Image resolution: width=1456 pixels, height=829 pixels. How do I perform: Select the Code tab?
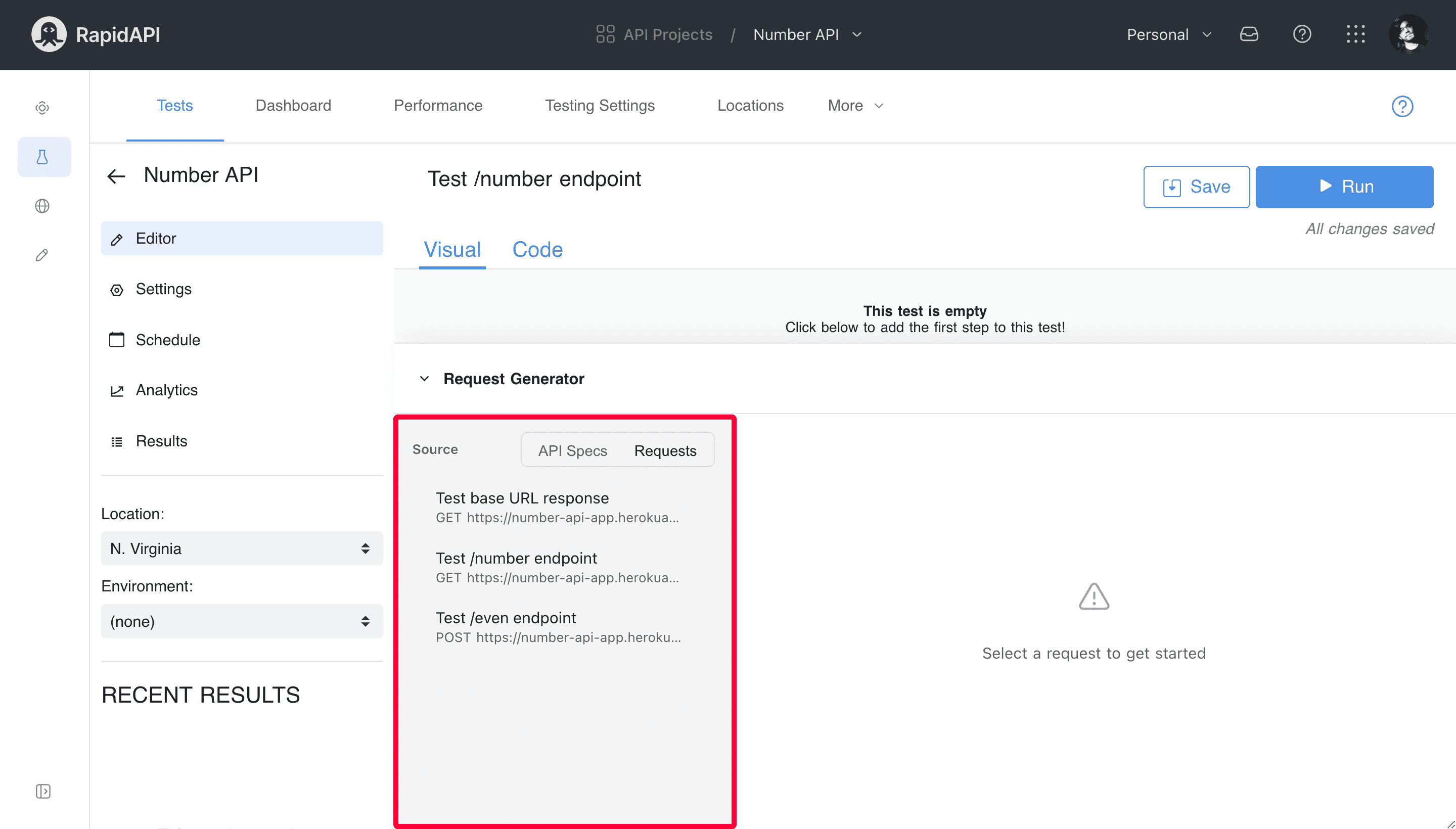pyautogui.click(x=537, y=250)
